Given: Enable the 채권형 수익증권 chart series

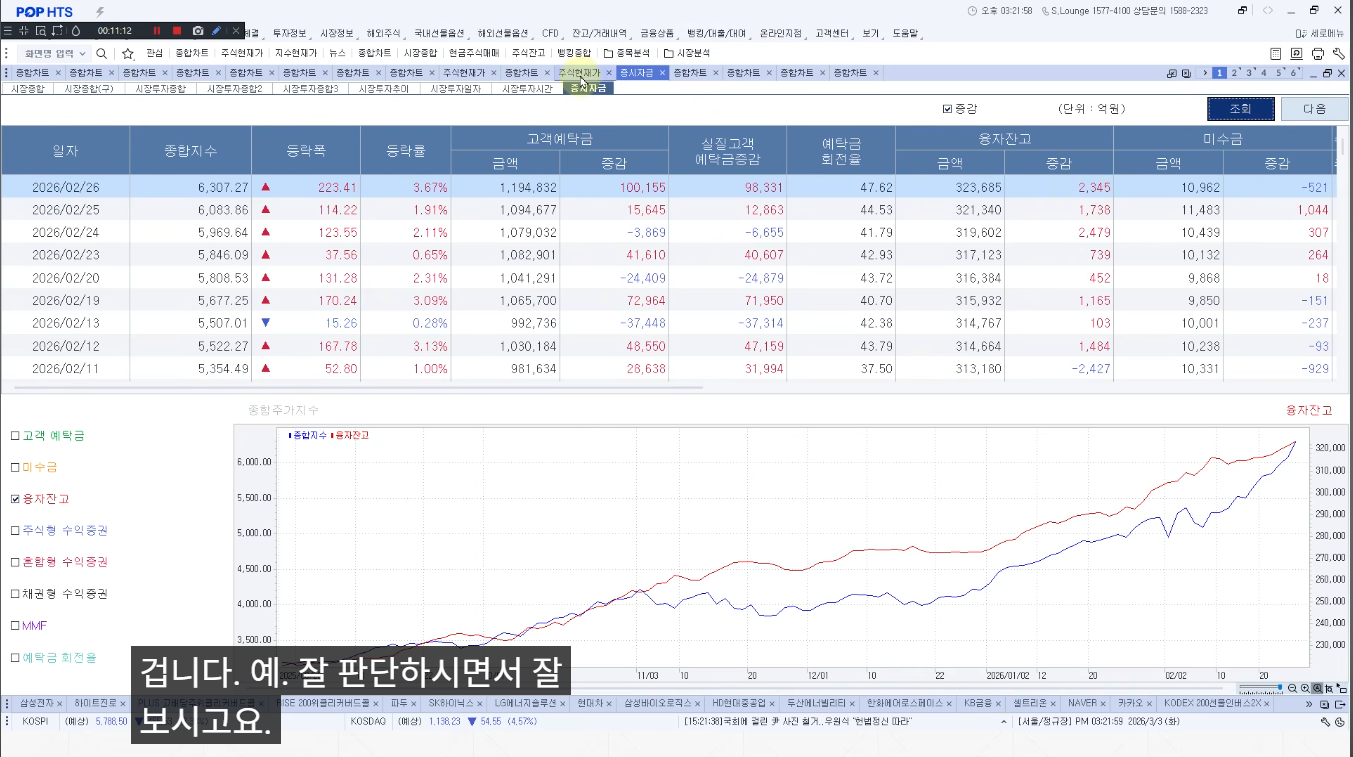Looking at the screenshot, I should pos(15,593).
